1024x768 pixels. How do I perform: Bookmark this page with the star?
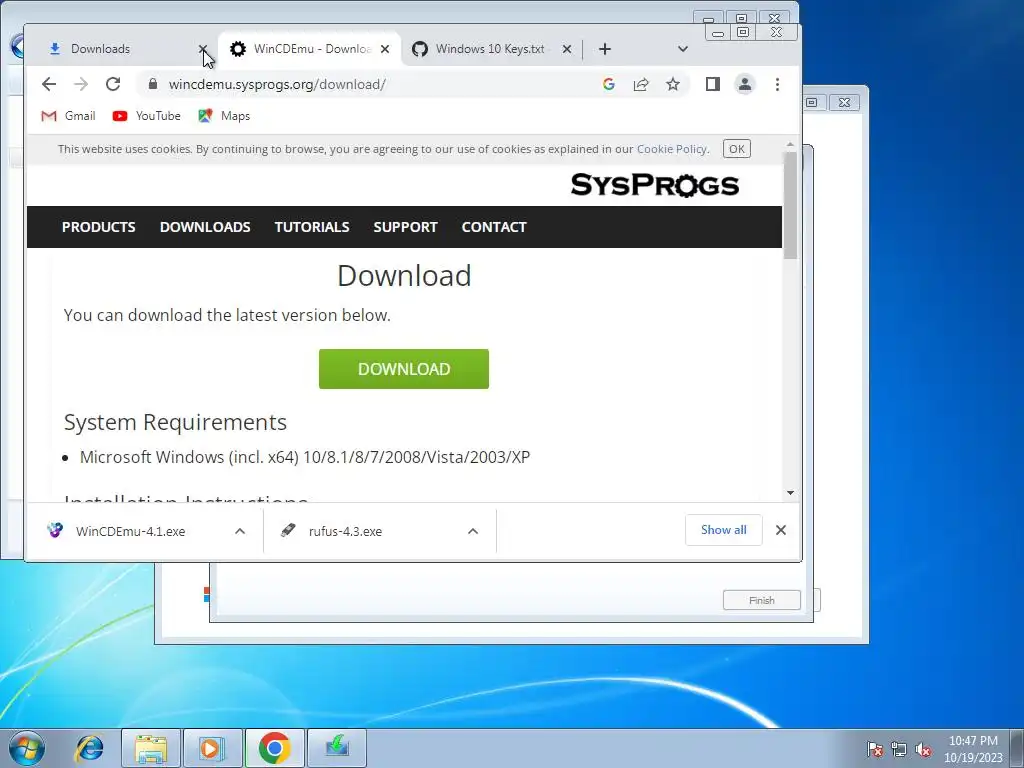pyautogui.click(x=673, y=84)
